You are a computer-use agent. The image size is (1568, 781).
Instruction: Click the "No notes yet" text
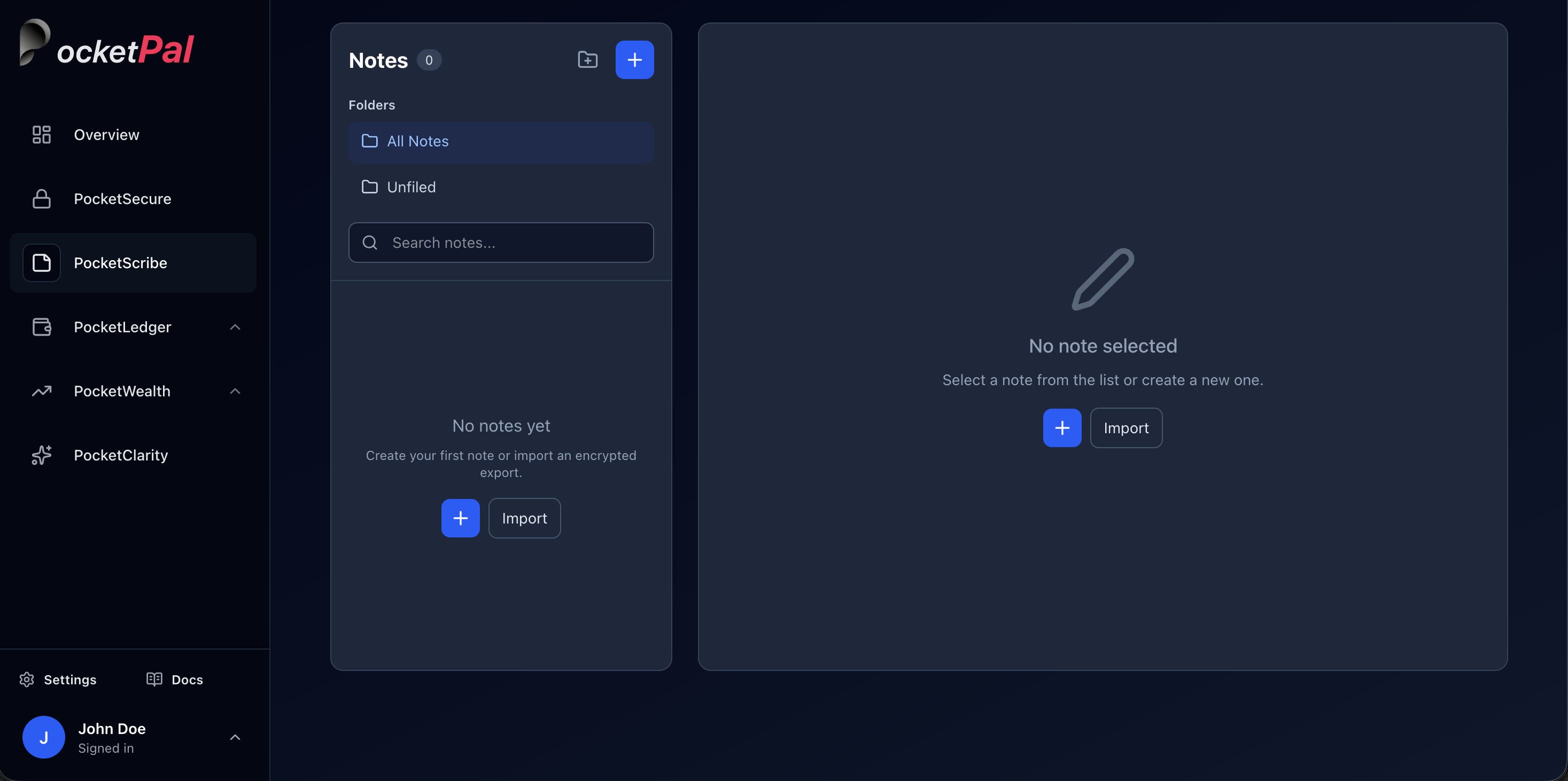pos(501,426)
